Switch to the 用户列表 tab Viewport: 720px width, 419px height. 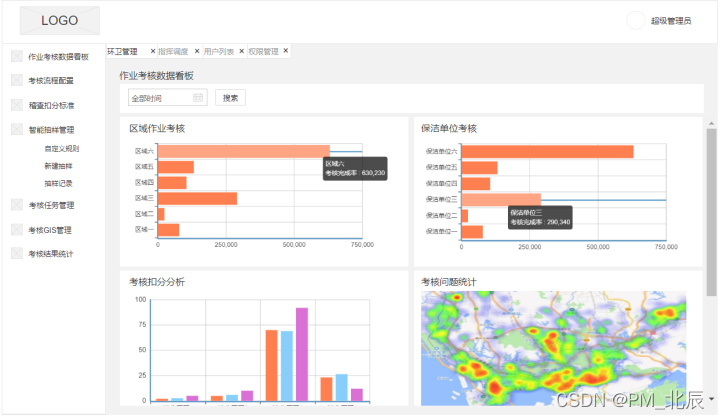(x=219, y=51)
